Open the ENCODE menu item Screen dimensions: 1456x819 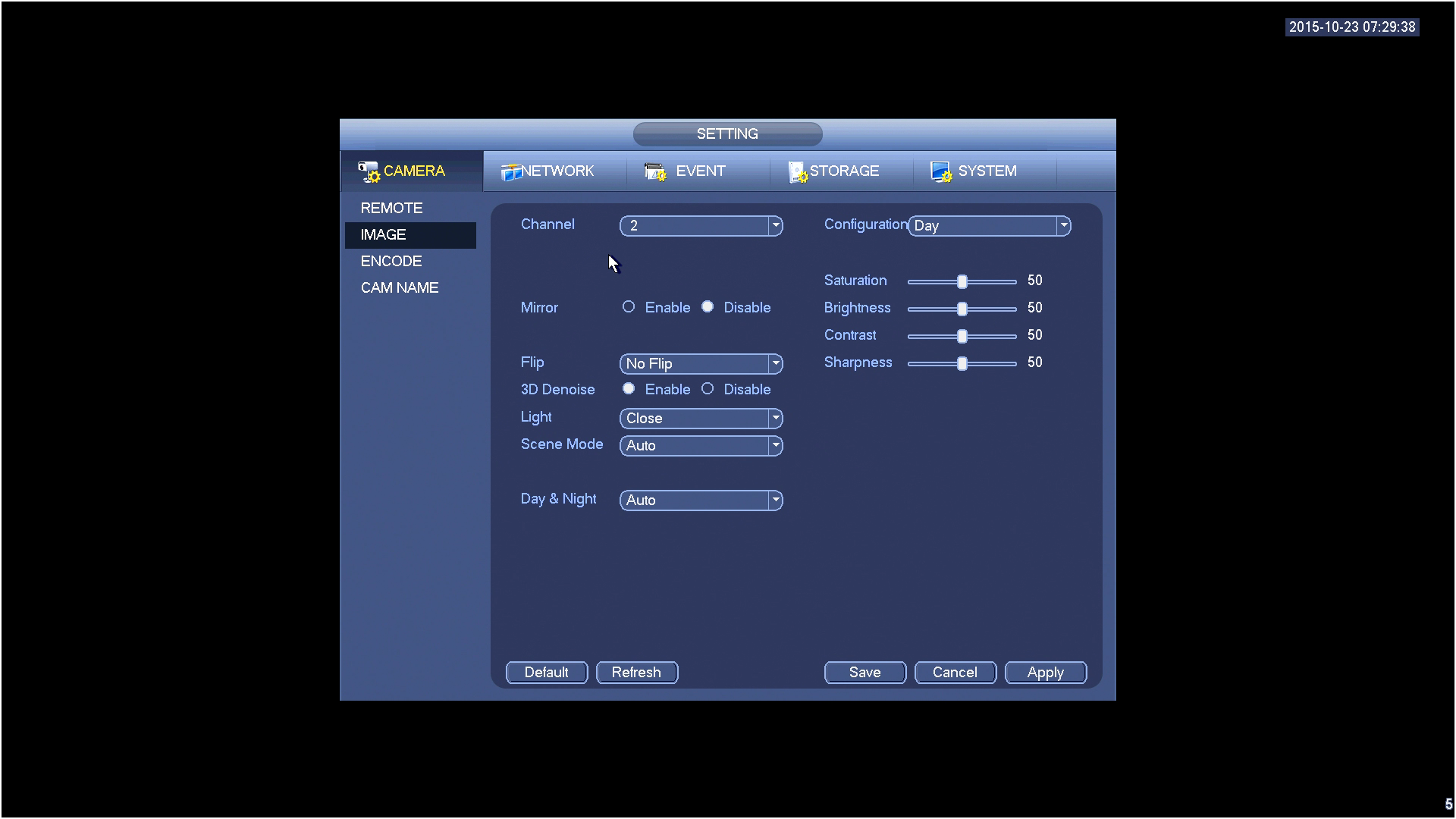[391, 261]
